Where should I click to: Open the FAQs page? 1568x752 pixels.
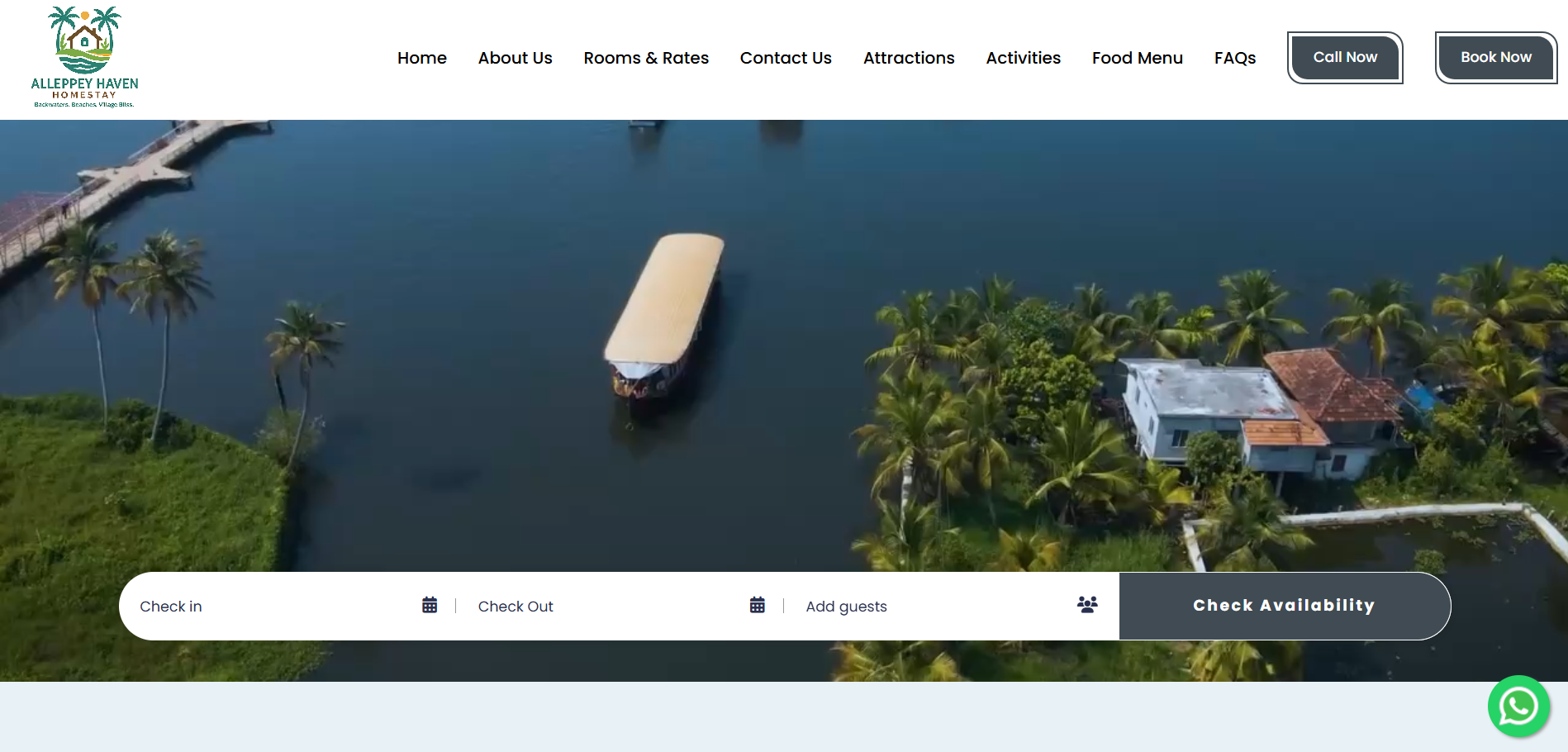[x=1234, y=58]
